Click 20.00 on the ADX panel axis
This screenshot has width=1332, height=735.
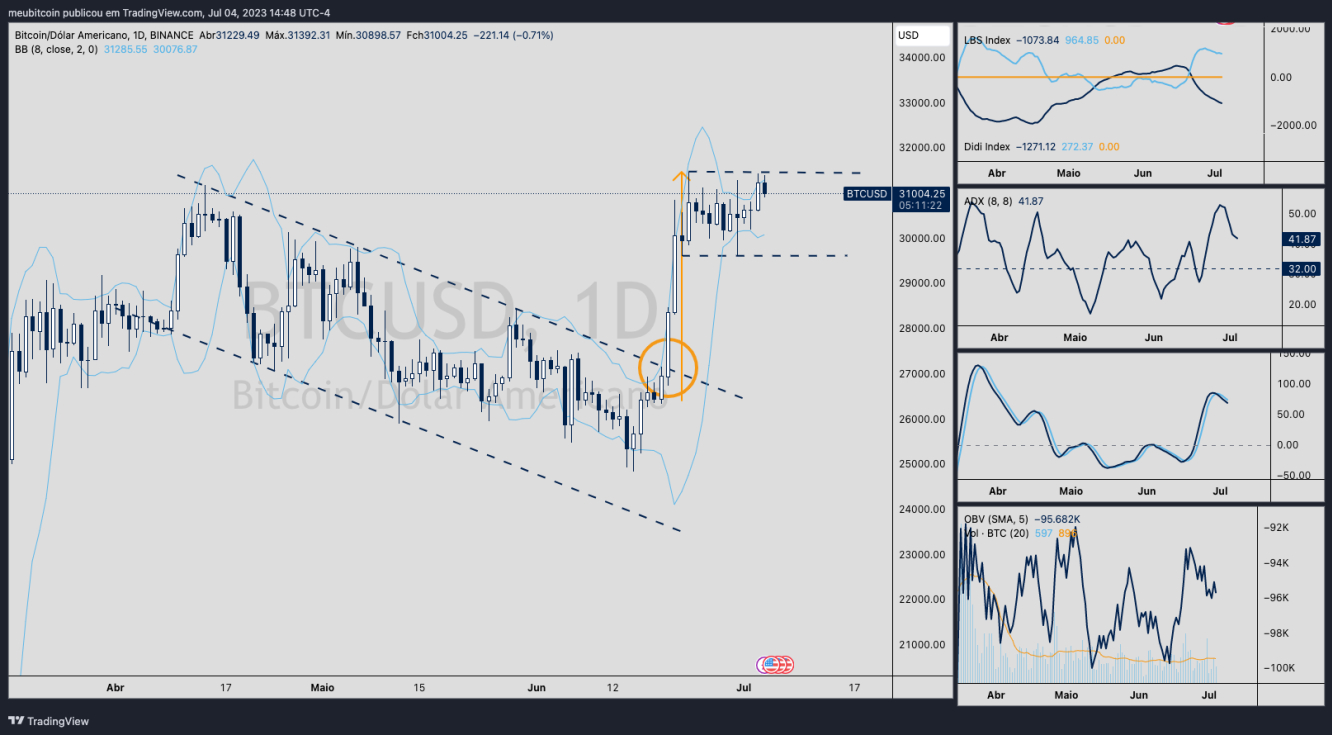pyautogui.click(x=1302, y=304)
